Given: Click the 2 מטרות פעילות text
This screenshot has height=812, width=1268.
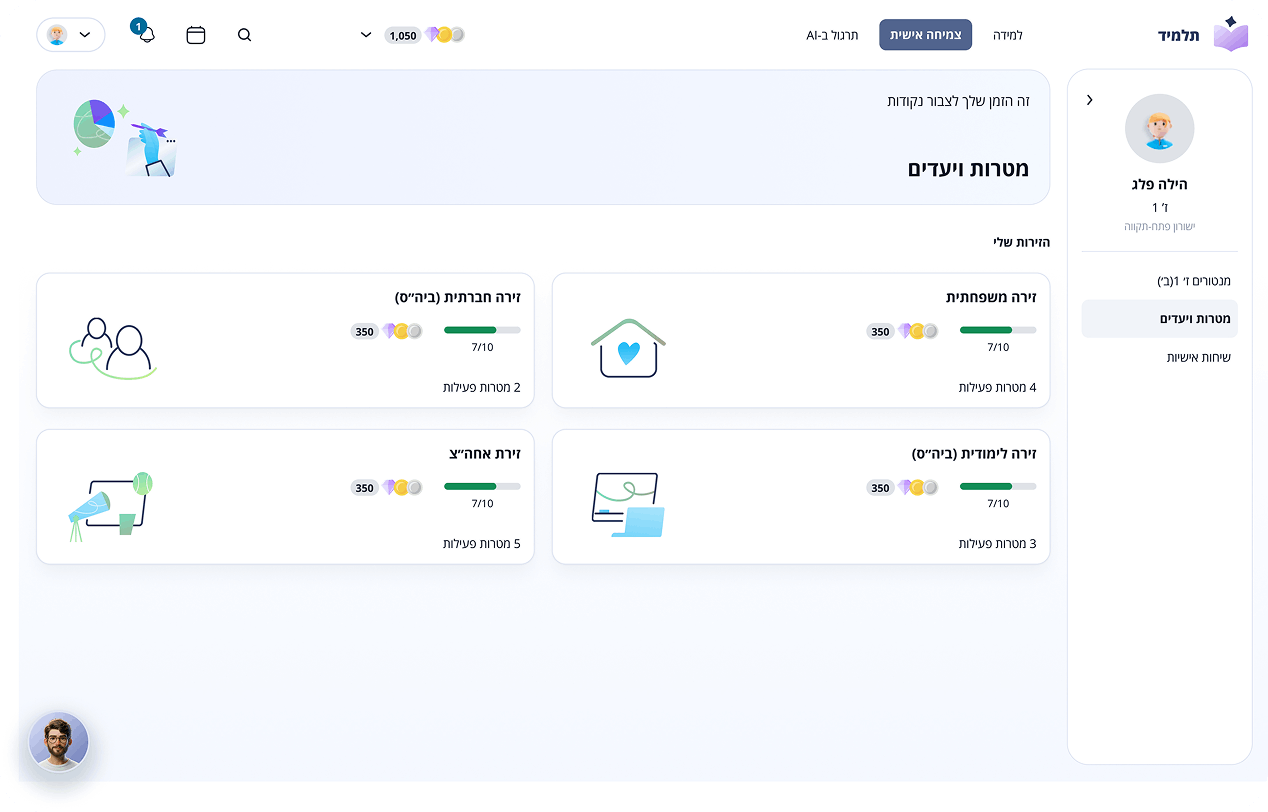Looking at the screenshot, I should pos(482,388).
